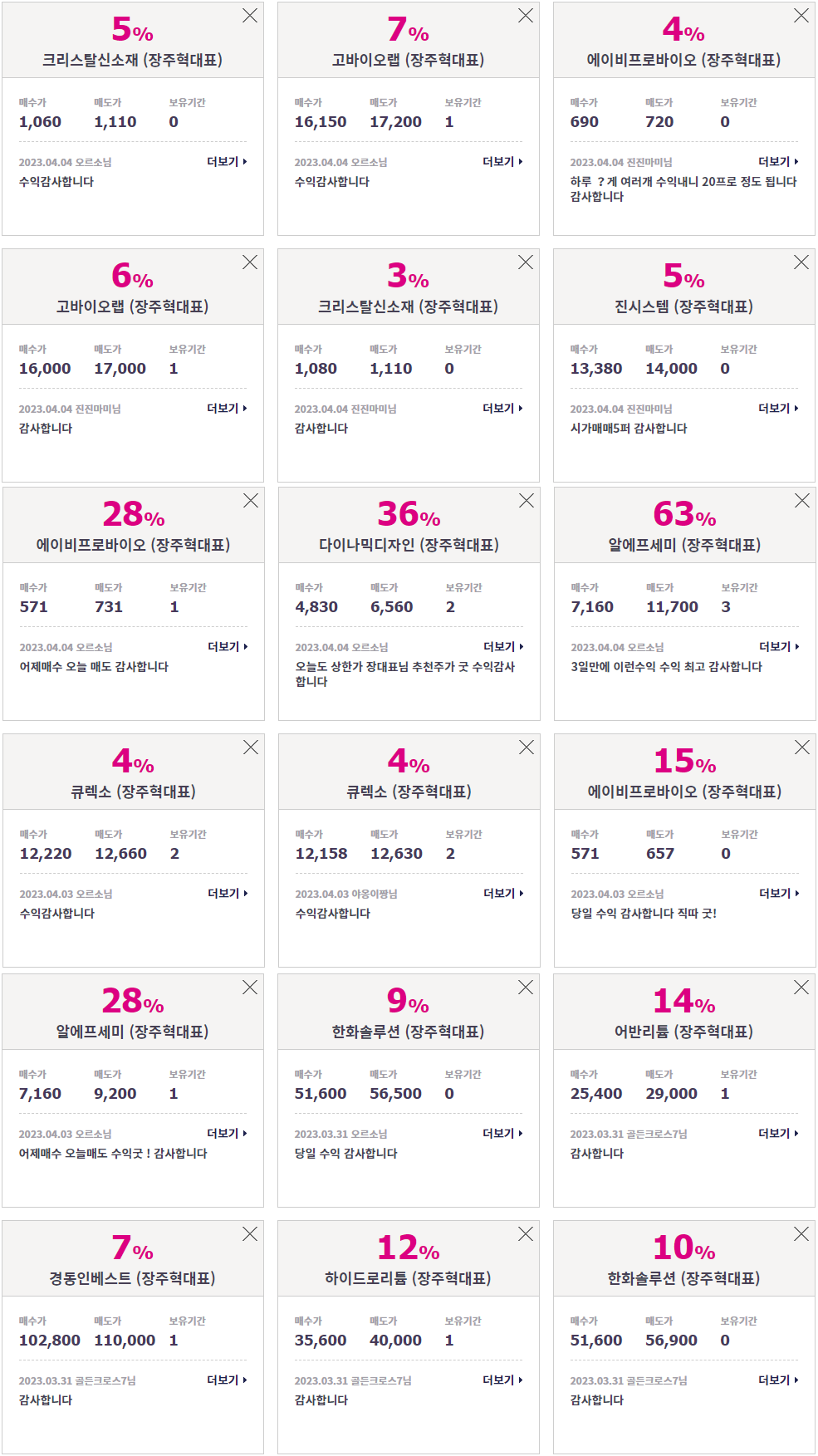
Task: Open 더보기 for the 6% 고바이오랩 card
Action: (227, 409)
